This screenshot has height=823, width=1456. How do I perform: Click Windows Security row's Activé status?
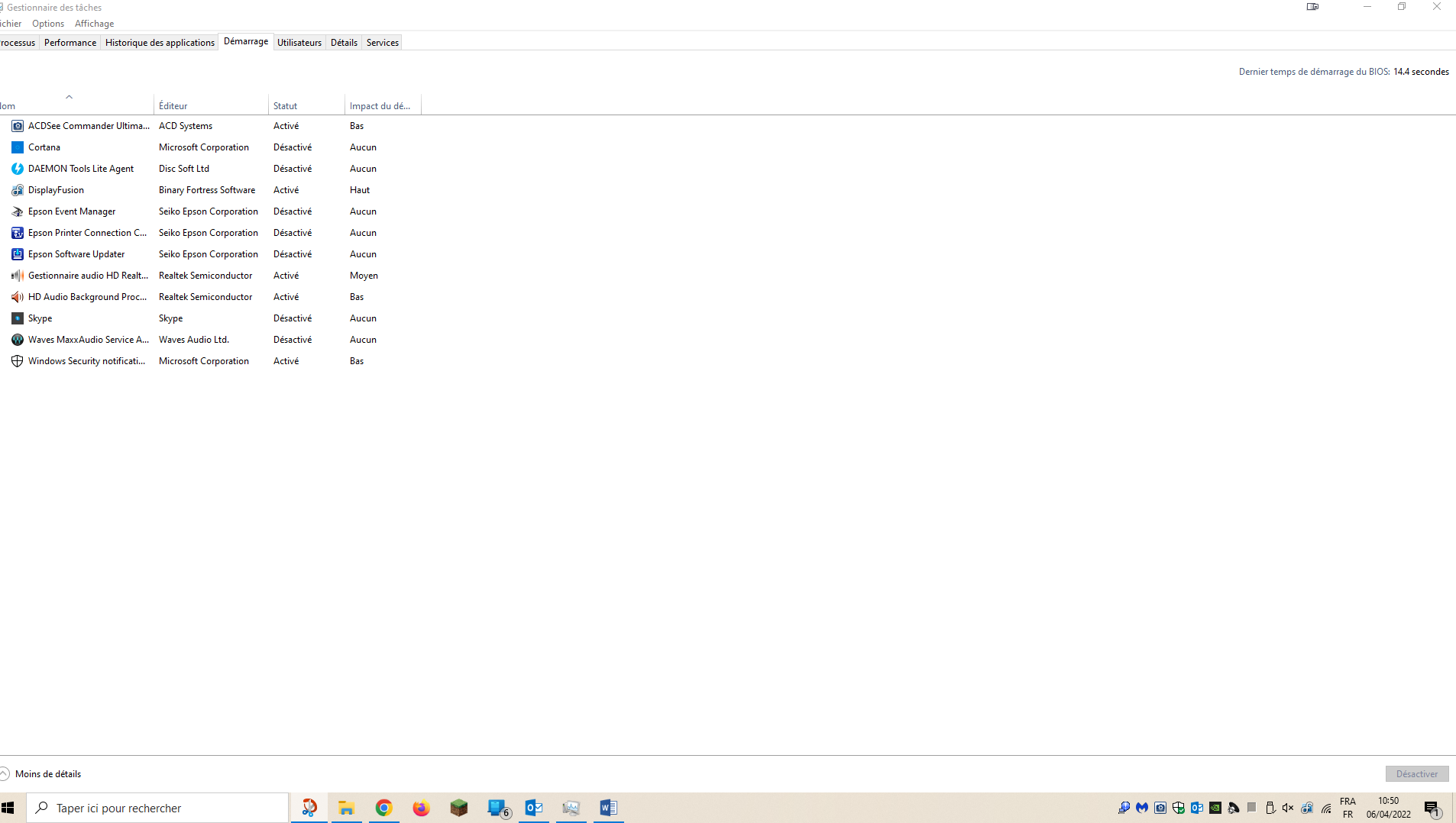[x=286, y=361]
